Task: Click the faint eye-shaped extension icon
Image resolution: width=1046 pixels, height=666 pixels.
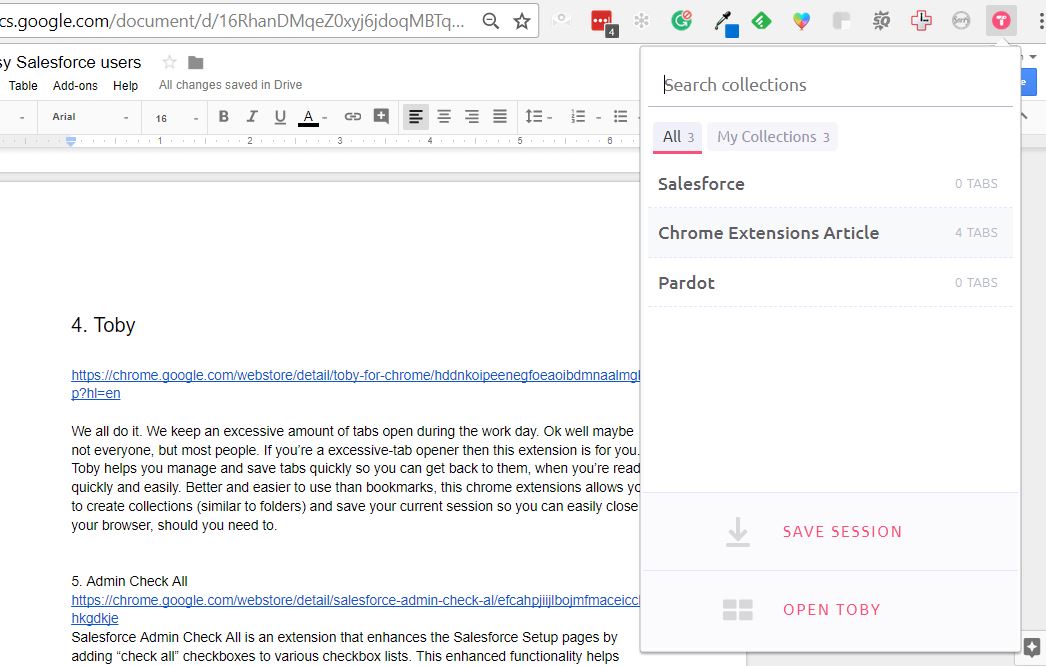Action: [561, 20]
